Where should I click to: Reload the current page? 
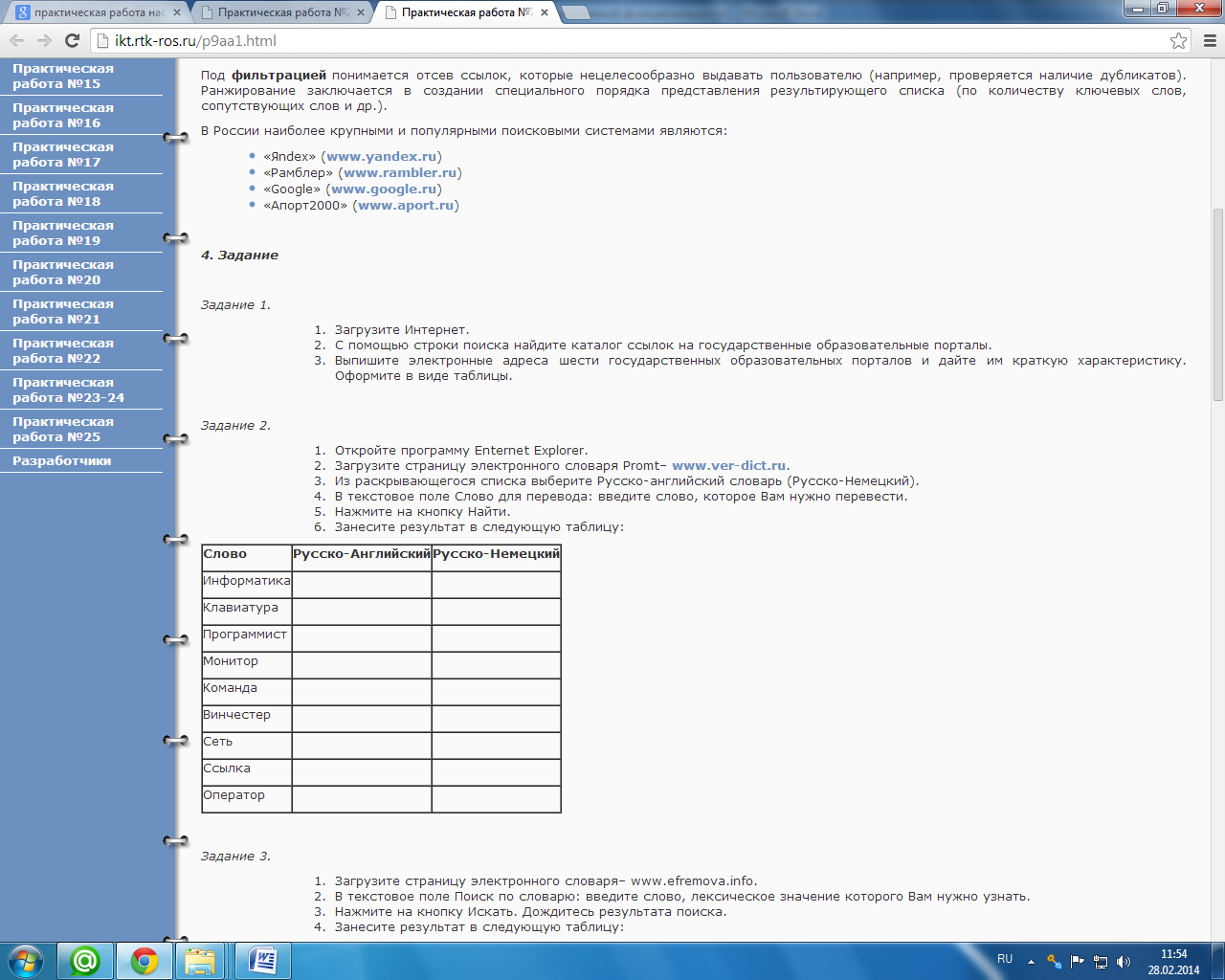click(72, 40)
